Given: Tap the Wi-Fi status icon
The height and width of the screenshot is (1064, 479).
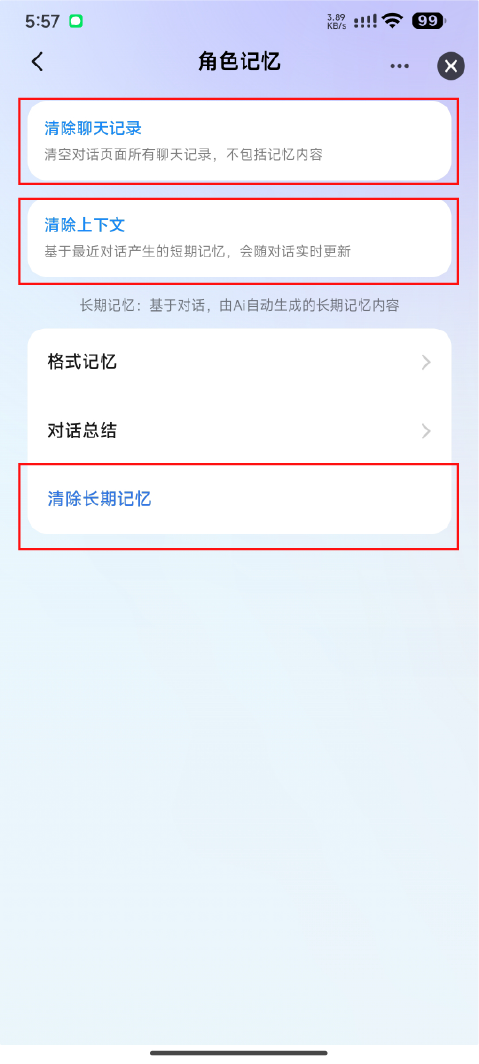Looking at the screenshot, I should click(392, 21).
